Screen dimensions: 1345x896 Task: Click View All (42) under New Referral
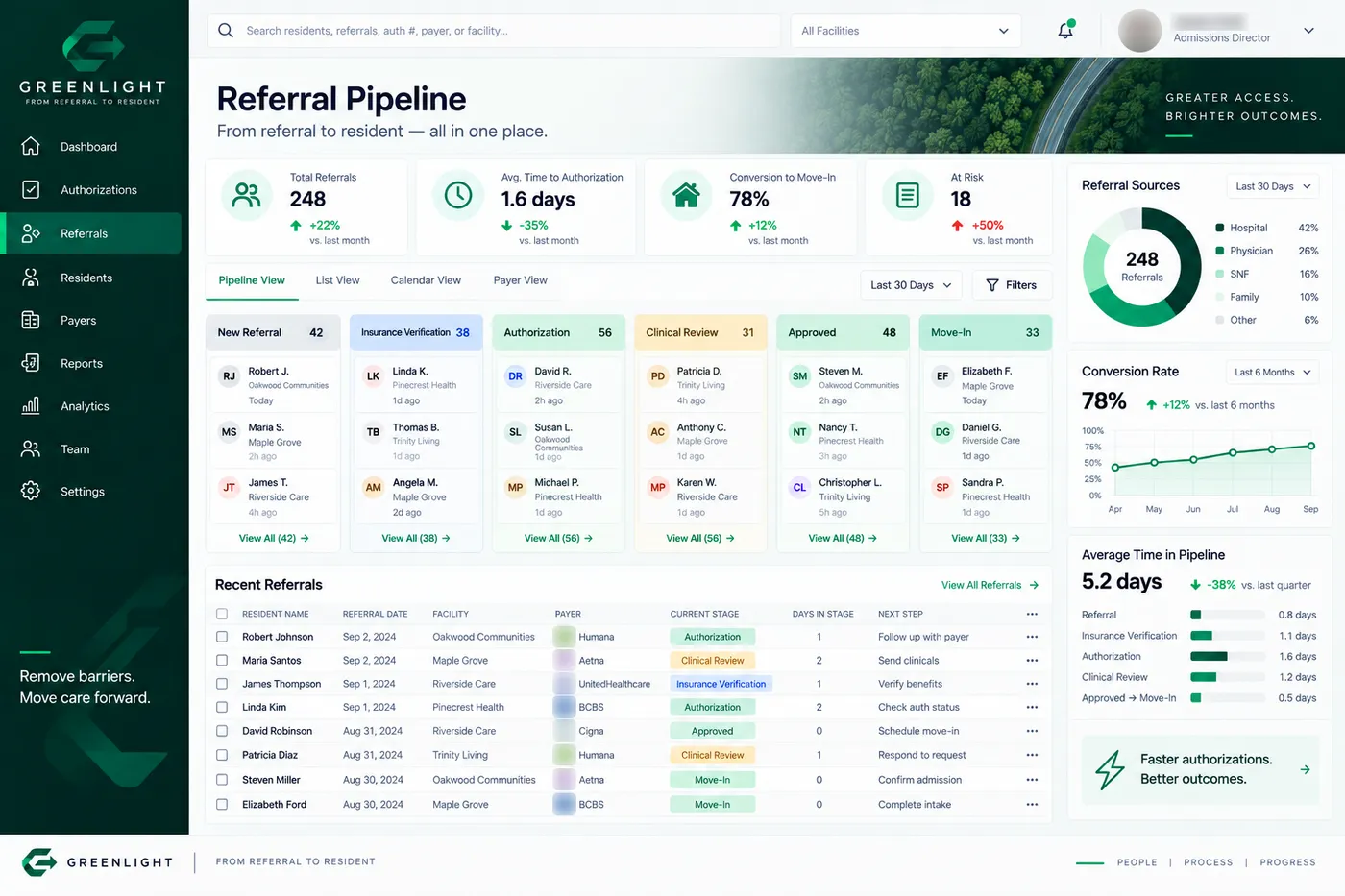[x=274, y=539]
